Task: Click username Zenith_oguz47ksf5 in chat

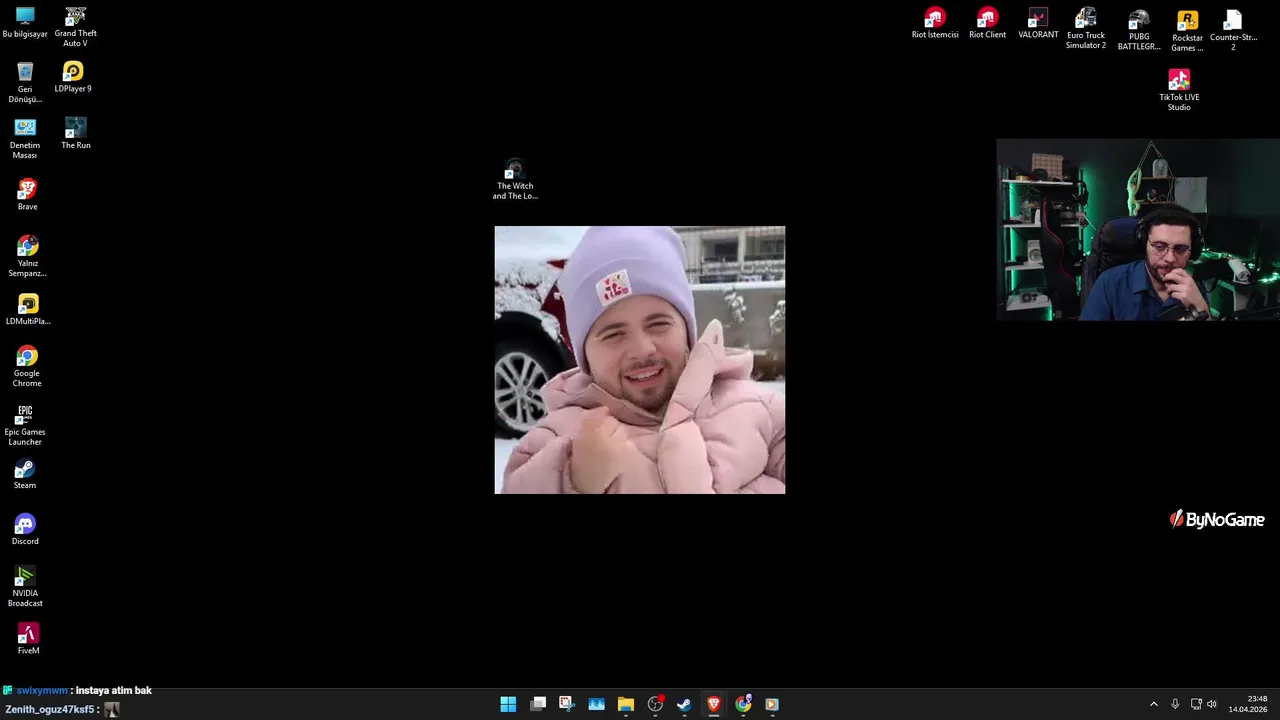Action: 49,709
